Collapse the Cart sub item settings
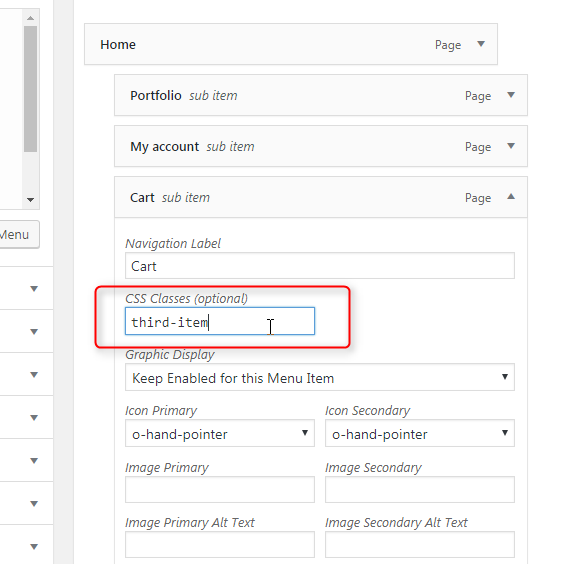 click(511, 197)
